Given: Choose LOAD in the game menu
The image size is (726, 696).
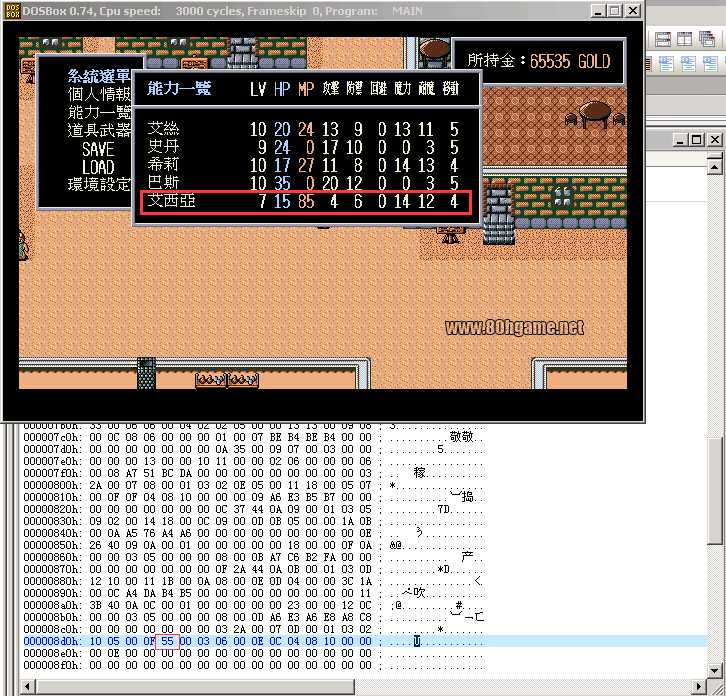Looking at the screenshot, I should [98, 167].
